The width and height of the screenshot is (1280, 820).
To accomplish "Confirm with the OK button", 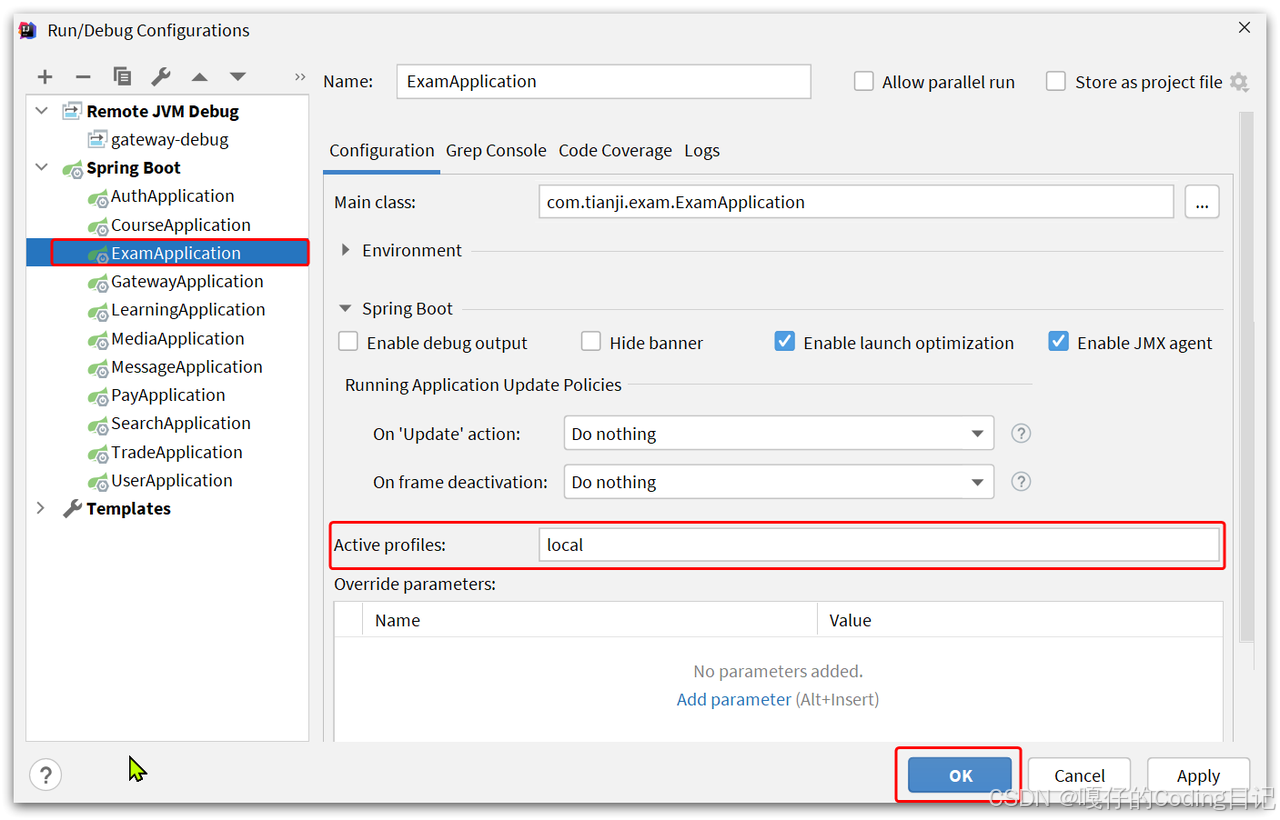I will point(960,775).
